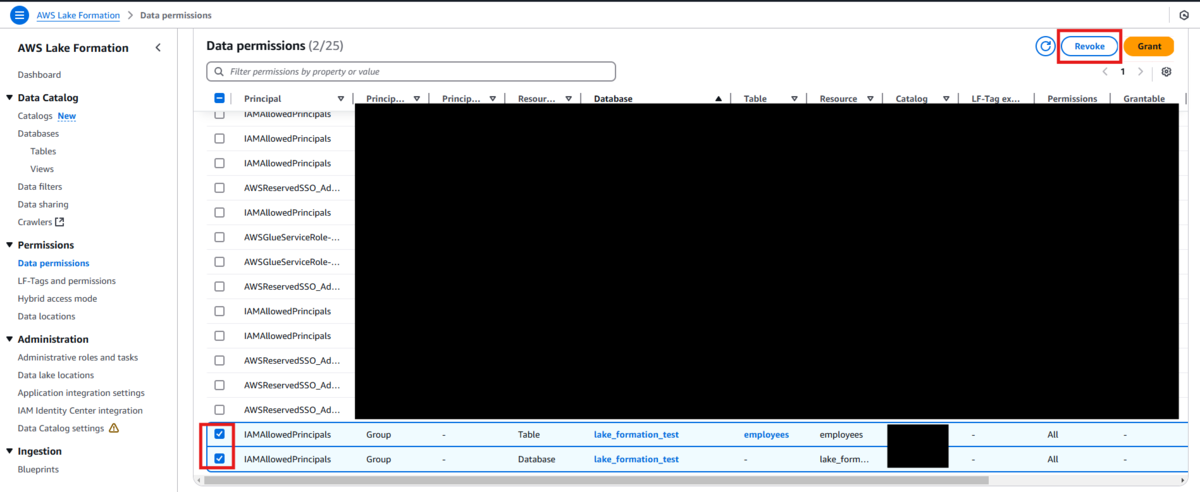Image resolution: width=1200 pixels, height=492 pixels.
Task: Open Administrative roles and tasks
Action: click(78, 357)
